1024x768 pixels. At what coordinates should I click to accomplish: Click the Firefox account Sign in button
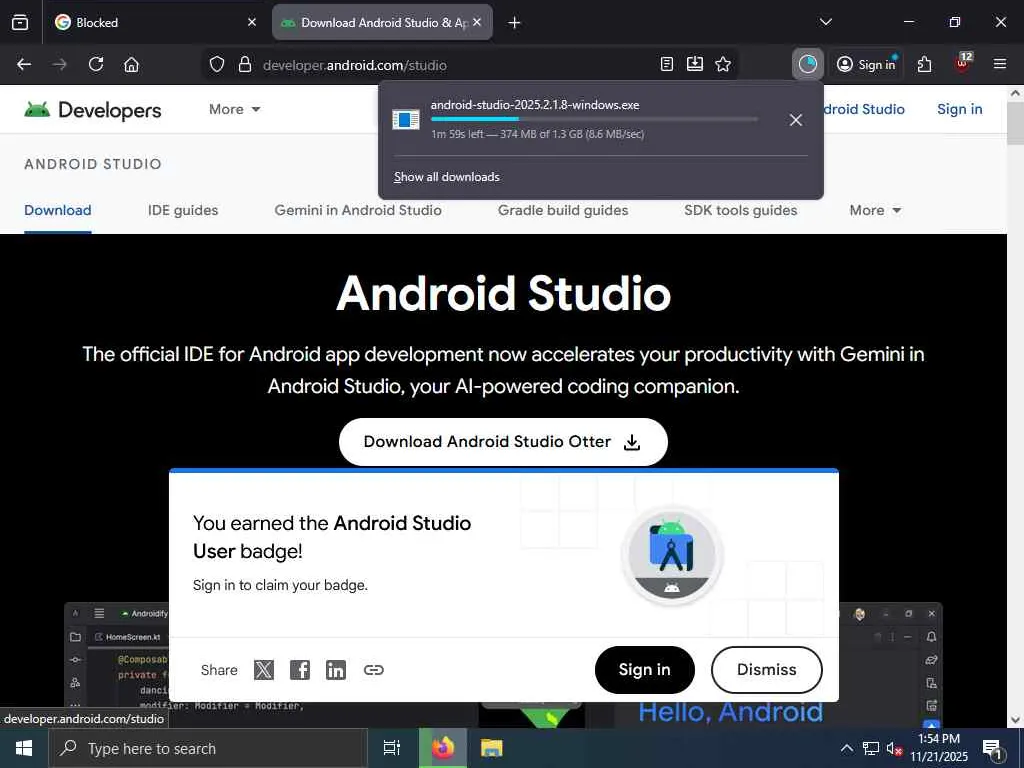pyautogui.click(x=867, y=64)
